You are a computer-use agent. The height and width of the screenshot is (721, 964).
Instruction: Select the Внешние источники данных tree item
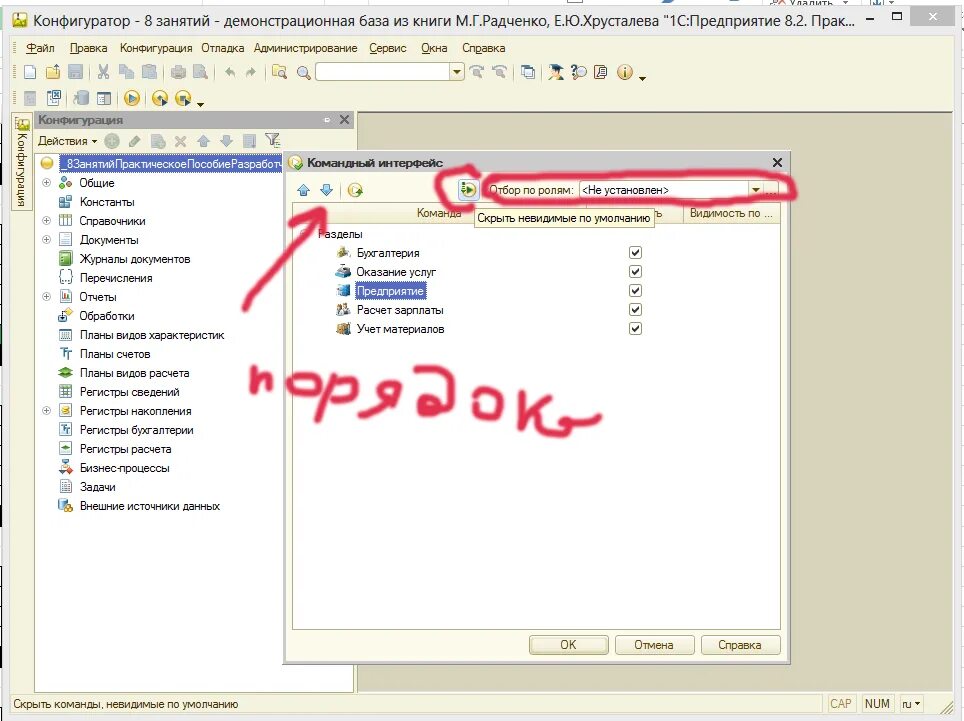150,506
